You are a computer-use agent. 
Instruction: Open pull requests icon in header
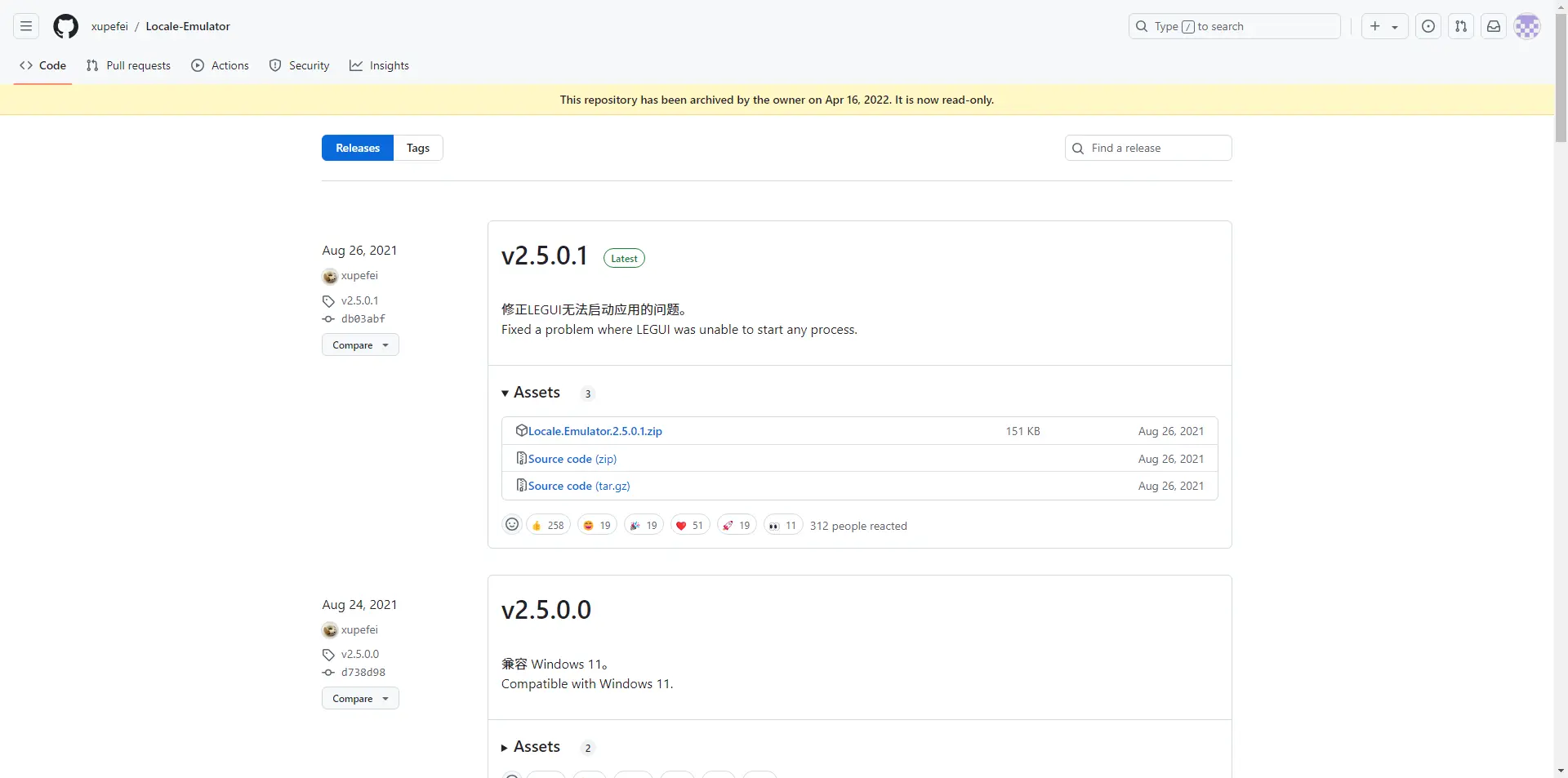[1461, 26]
